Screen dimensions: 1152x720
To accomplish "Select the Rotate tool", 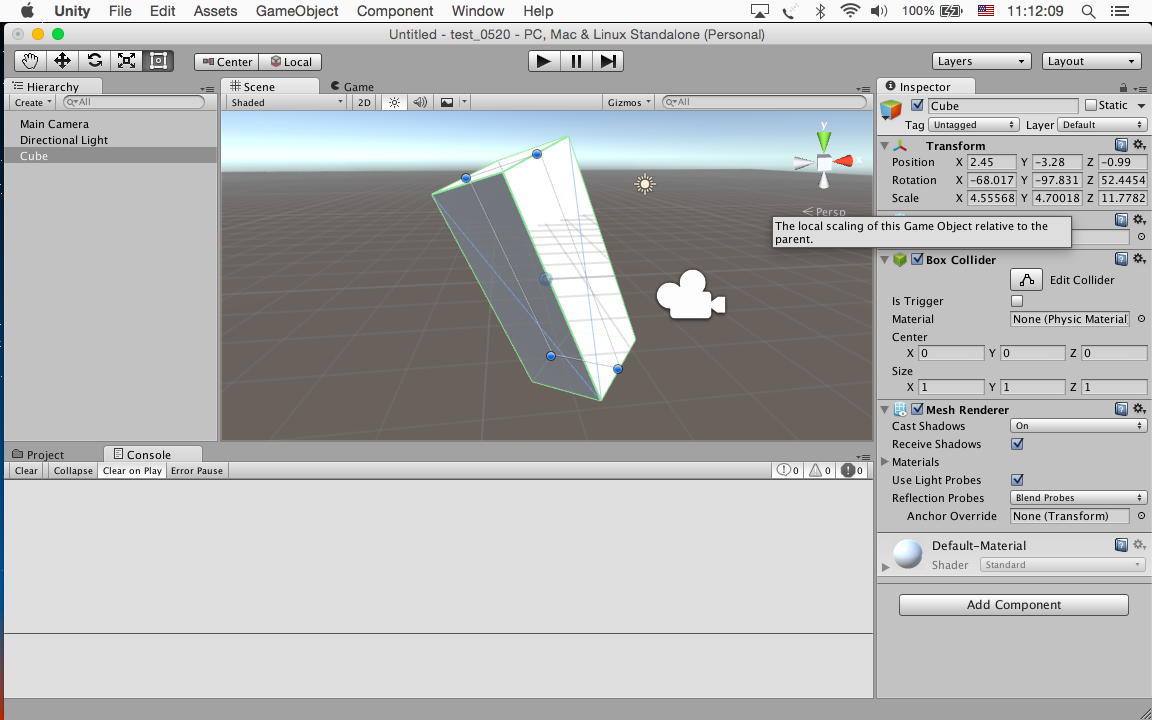I will (94, 61).
